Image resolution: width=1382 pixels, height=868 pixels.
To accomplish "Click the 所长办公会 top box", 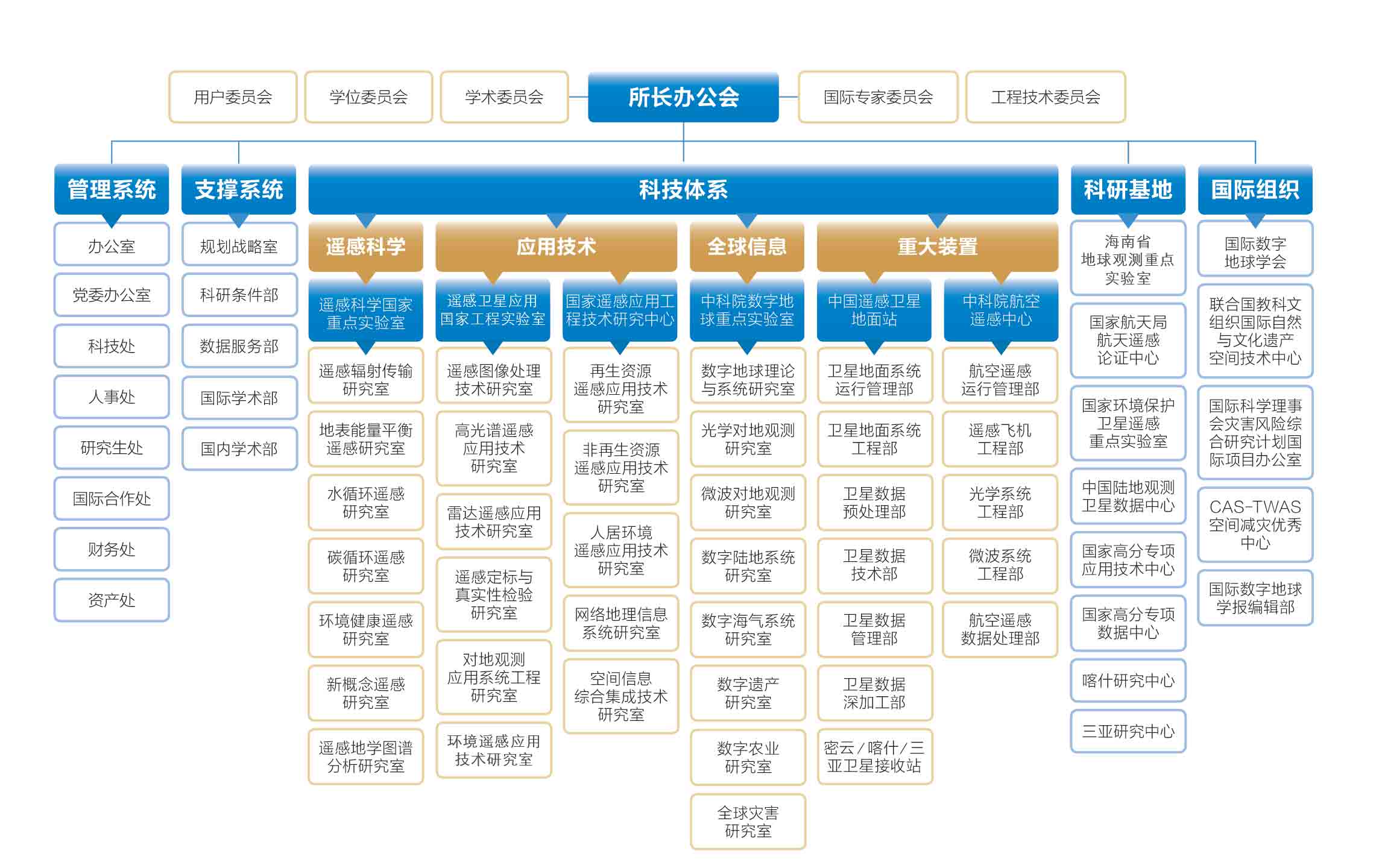I will point(683,97).
